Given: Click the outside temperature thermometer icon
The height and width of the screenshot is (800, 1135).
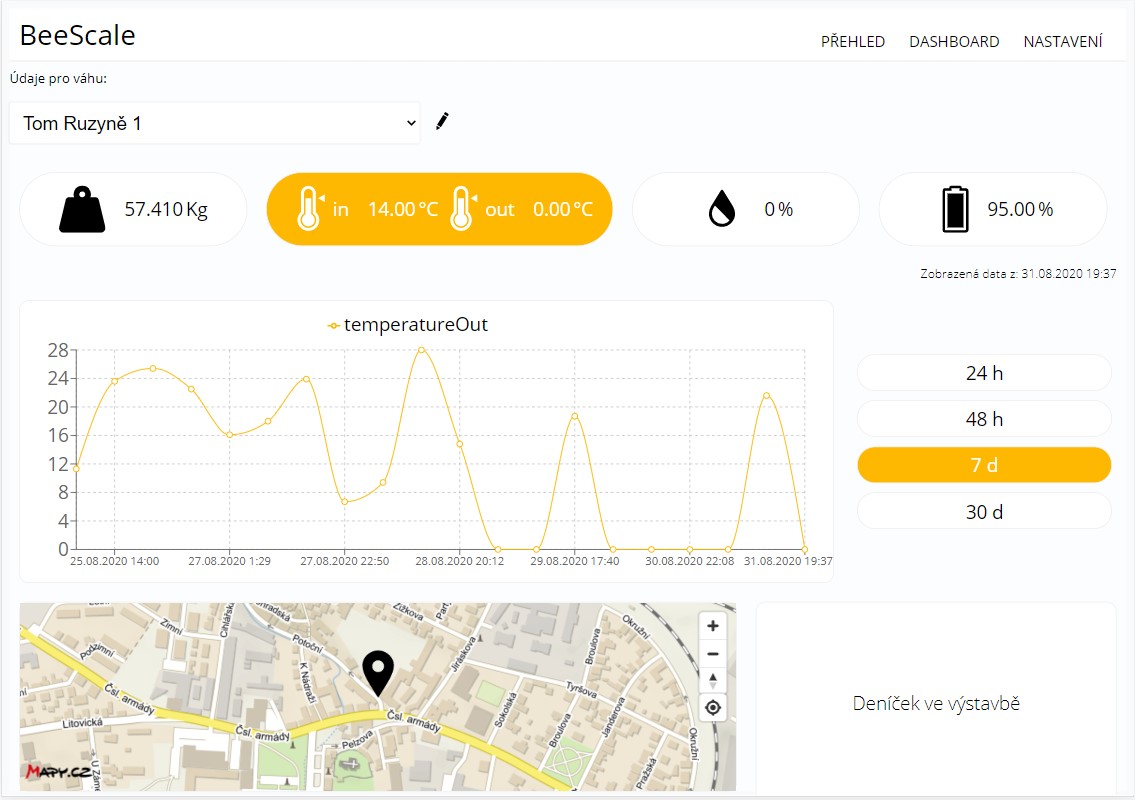Looking at the screenshot, I should click(461, 209).
